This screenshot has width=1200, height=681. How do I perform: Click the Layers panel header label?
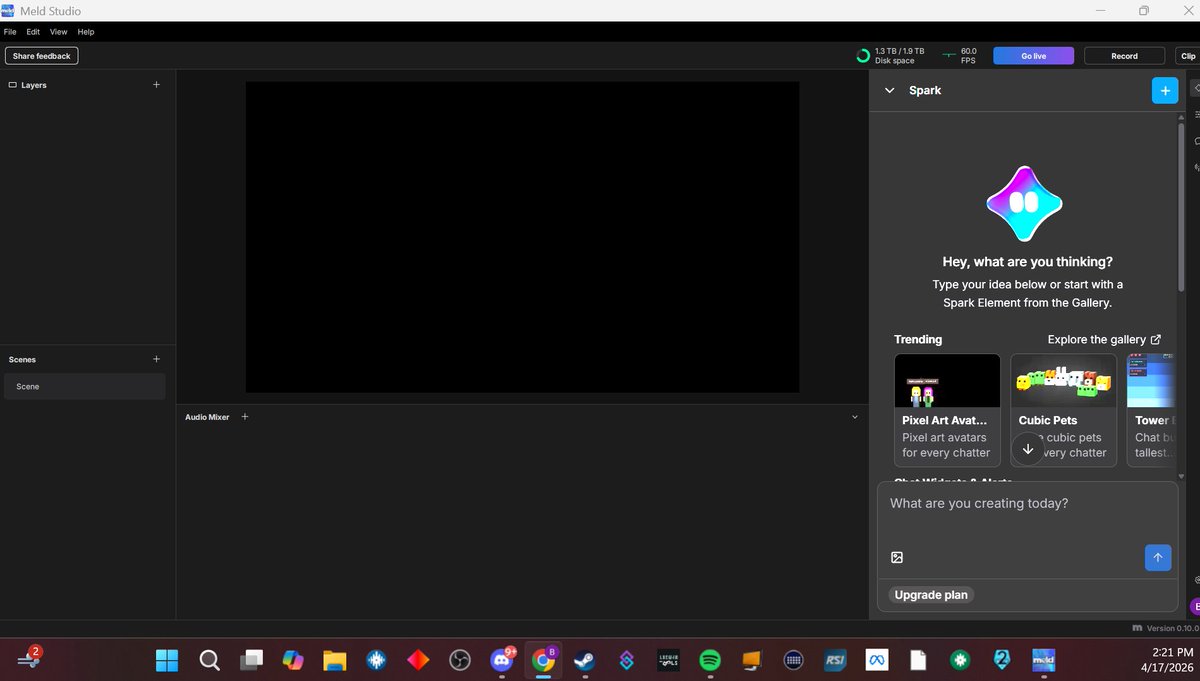click(34, 85)
